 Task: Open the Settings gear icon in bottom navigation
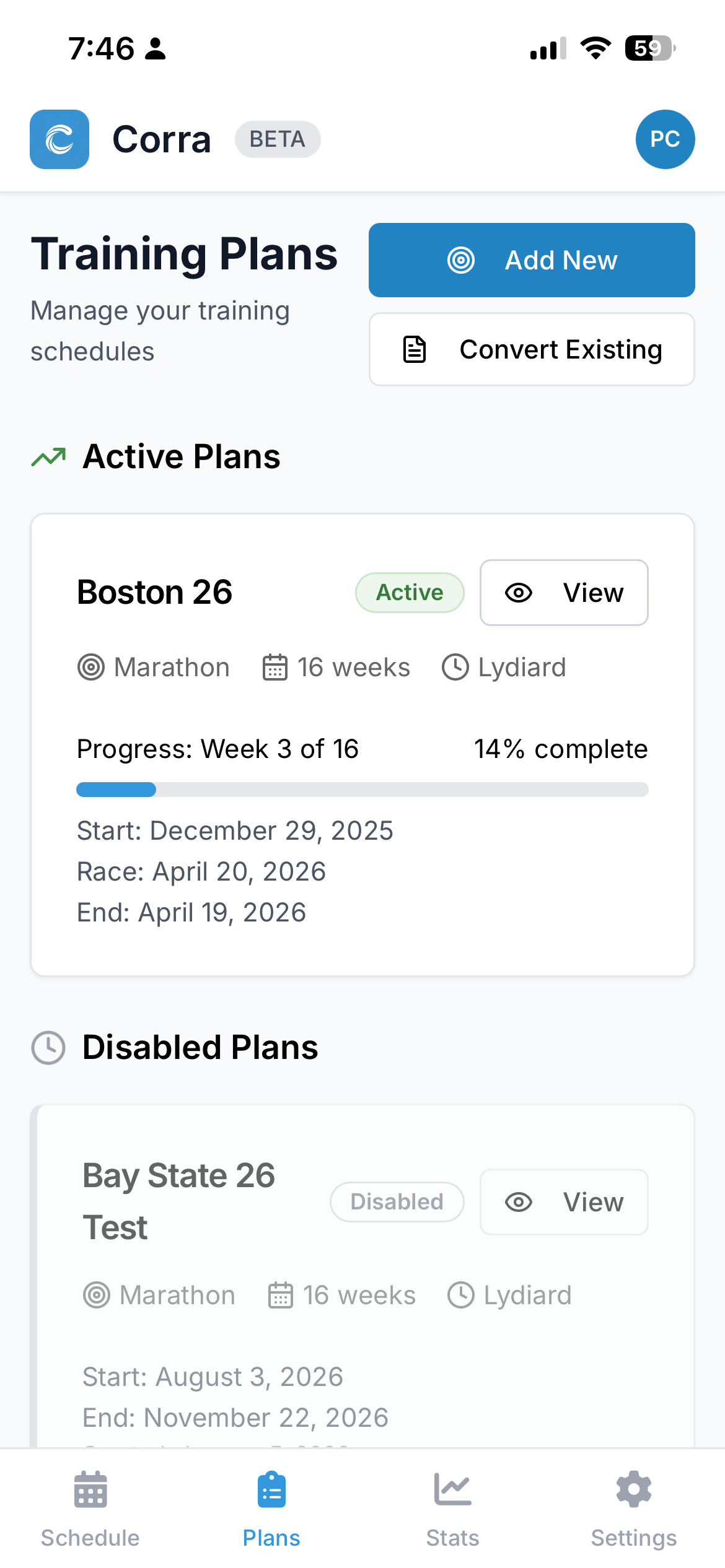pyautogui.click(x=633, y=1490)
